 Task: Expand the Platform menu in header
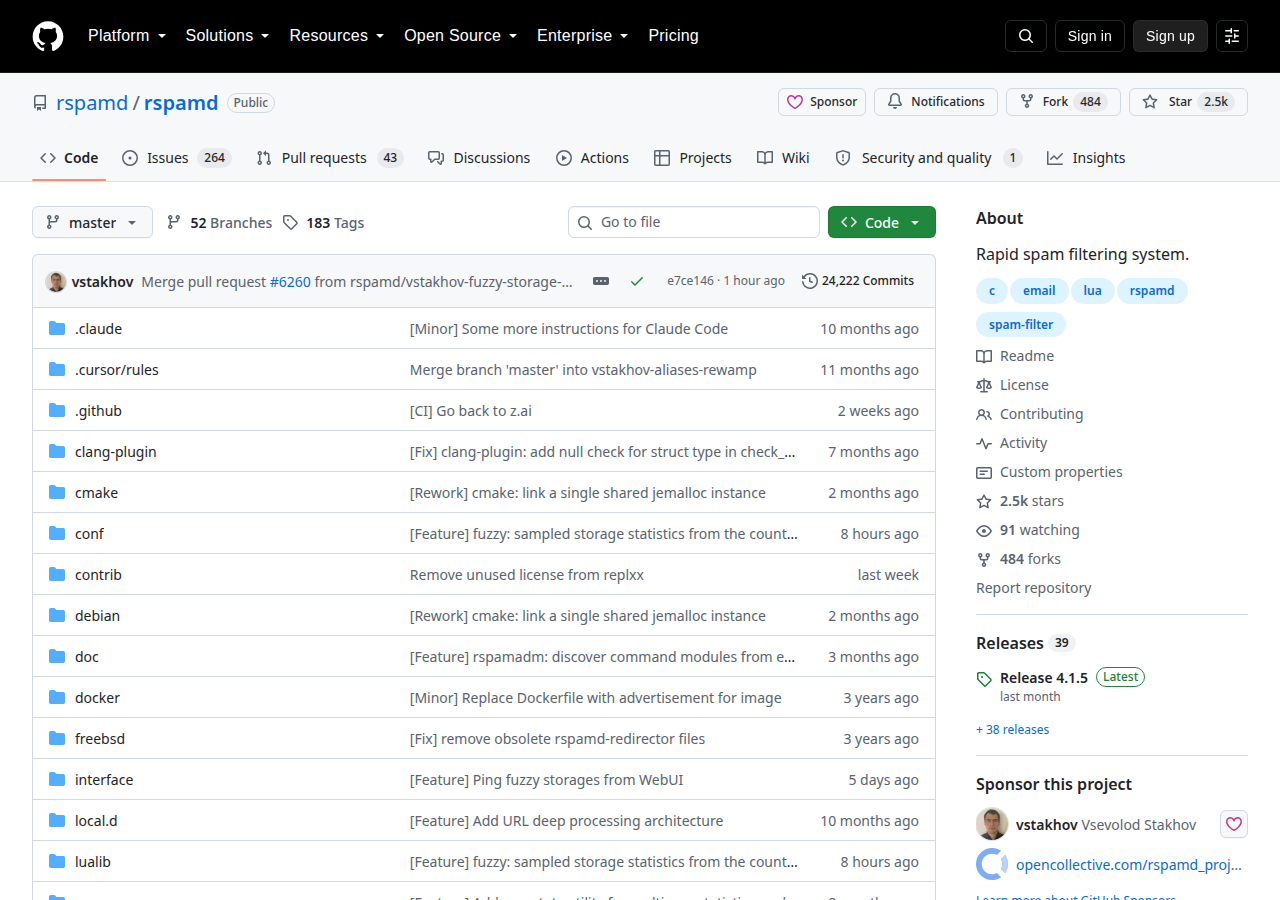point(126,36)
